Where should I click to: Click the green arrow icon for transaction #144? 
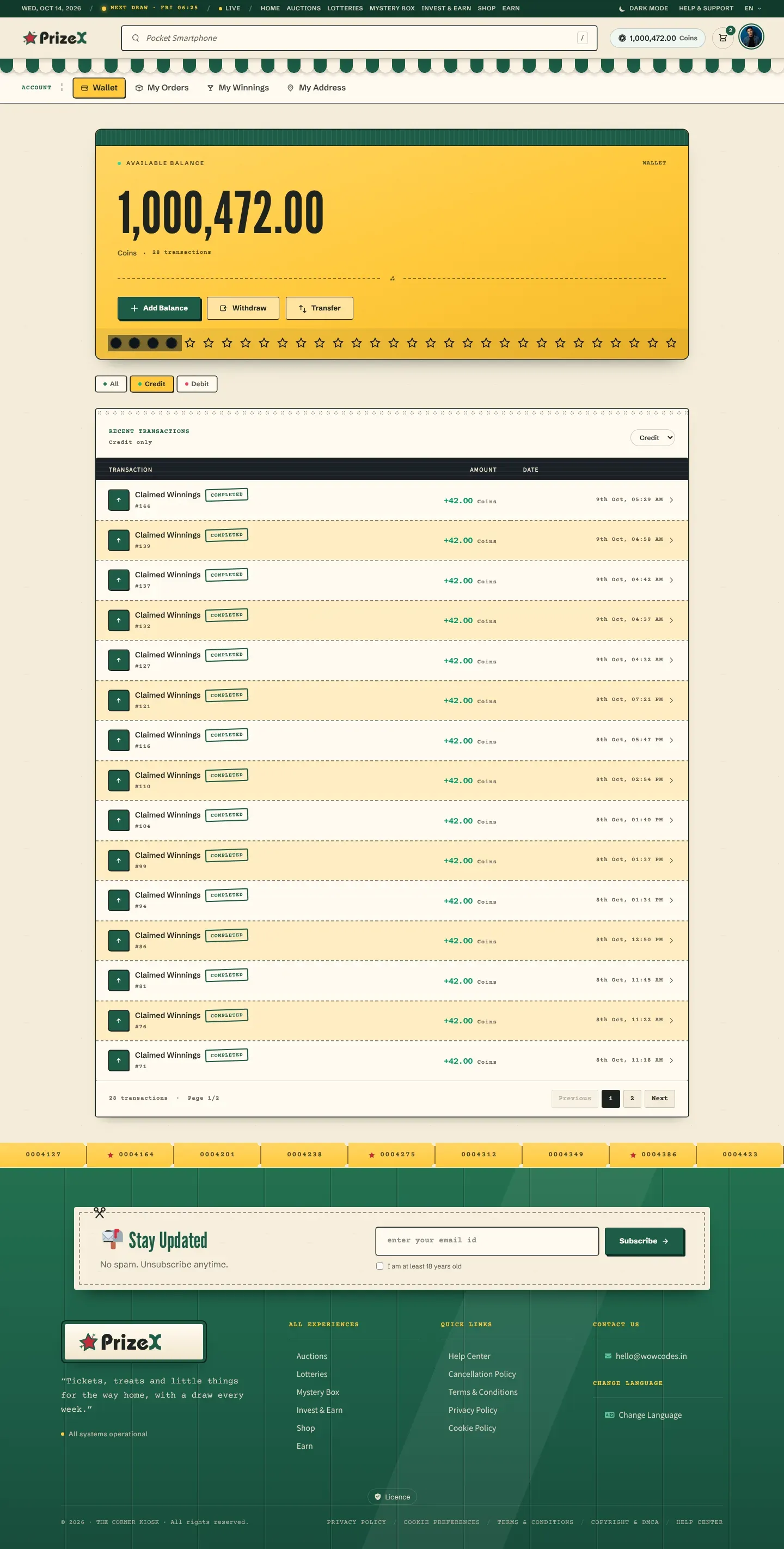[x=119, y=499]
